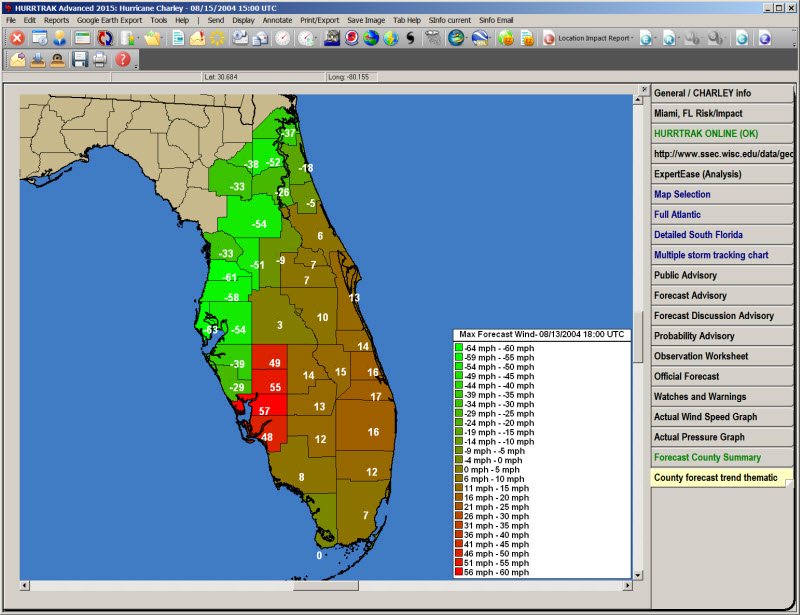Screen dimensions: 800x615
Task: Click the hurricane symbol toolbar icon
Action: pyautogui.click(x=410, y=38)
